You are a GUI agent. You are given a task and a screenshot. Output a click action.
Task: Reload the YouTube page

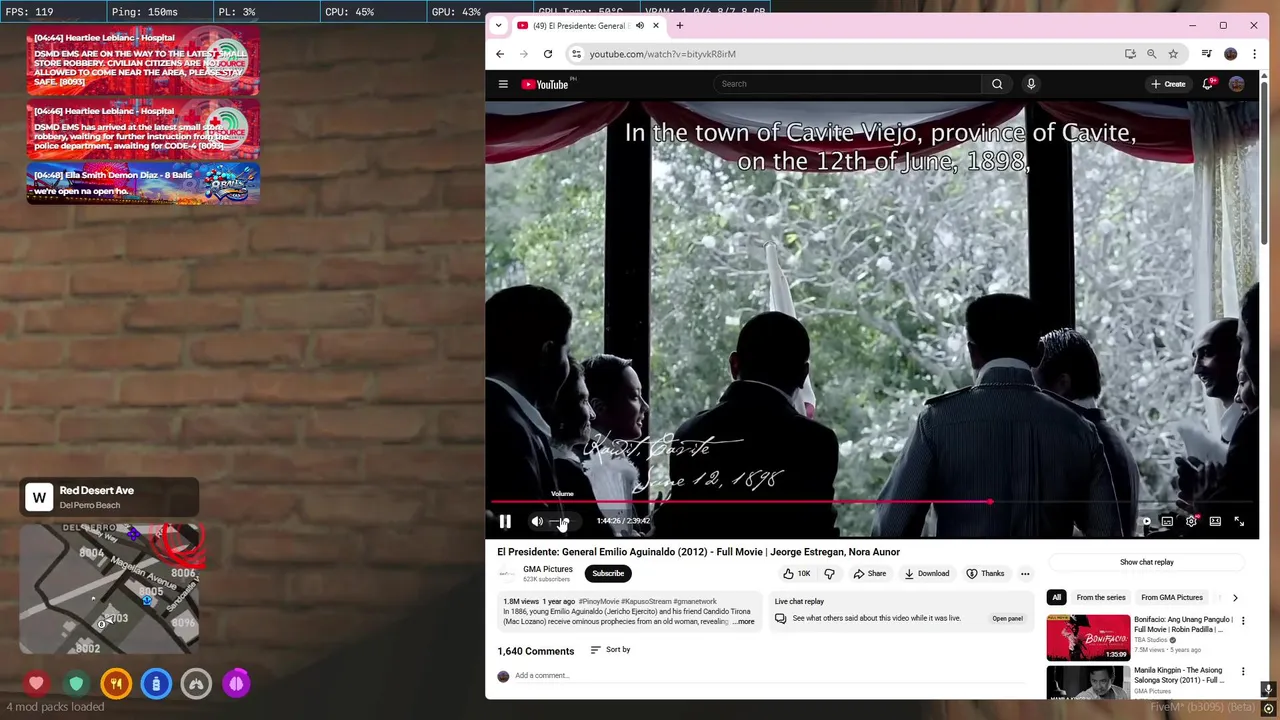(x=548, y=54)
